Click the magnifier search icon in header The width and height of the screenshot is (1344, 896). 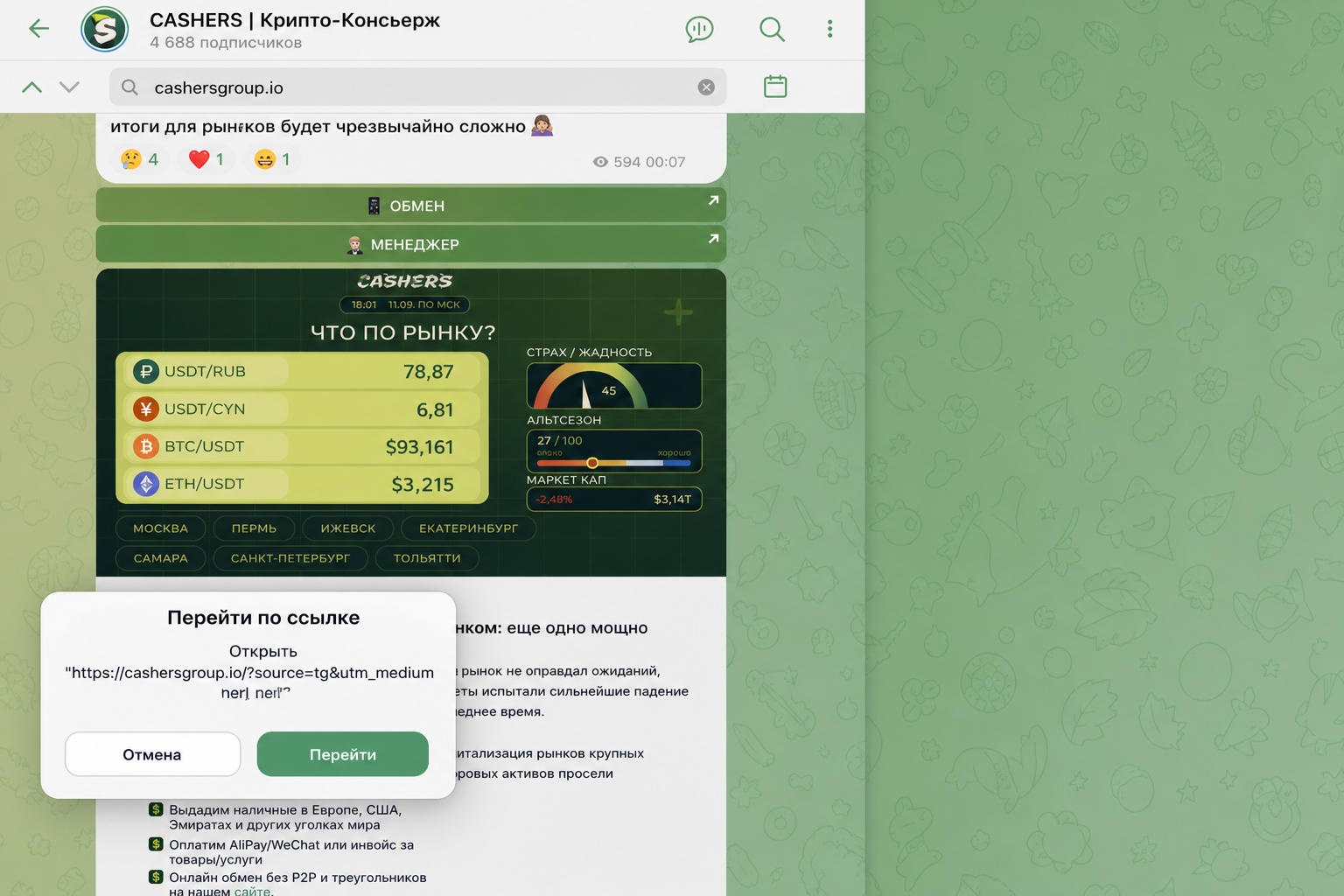click(x=772, y=29)
